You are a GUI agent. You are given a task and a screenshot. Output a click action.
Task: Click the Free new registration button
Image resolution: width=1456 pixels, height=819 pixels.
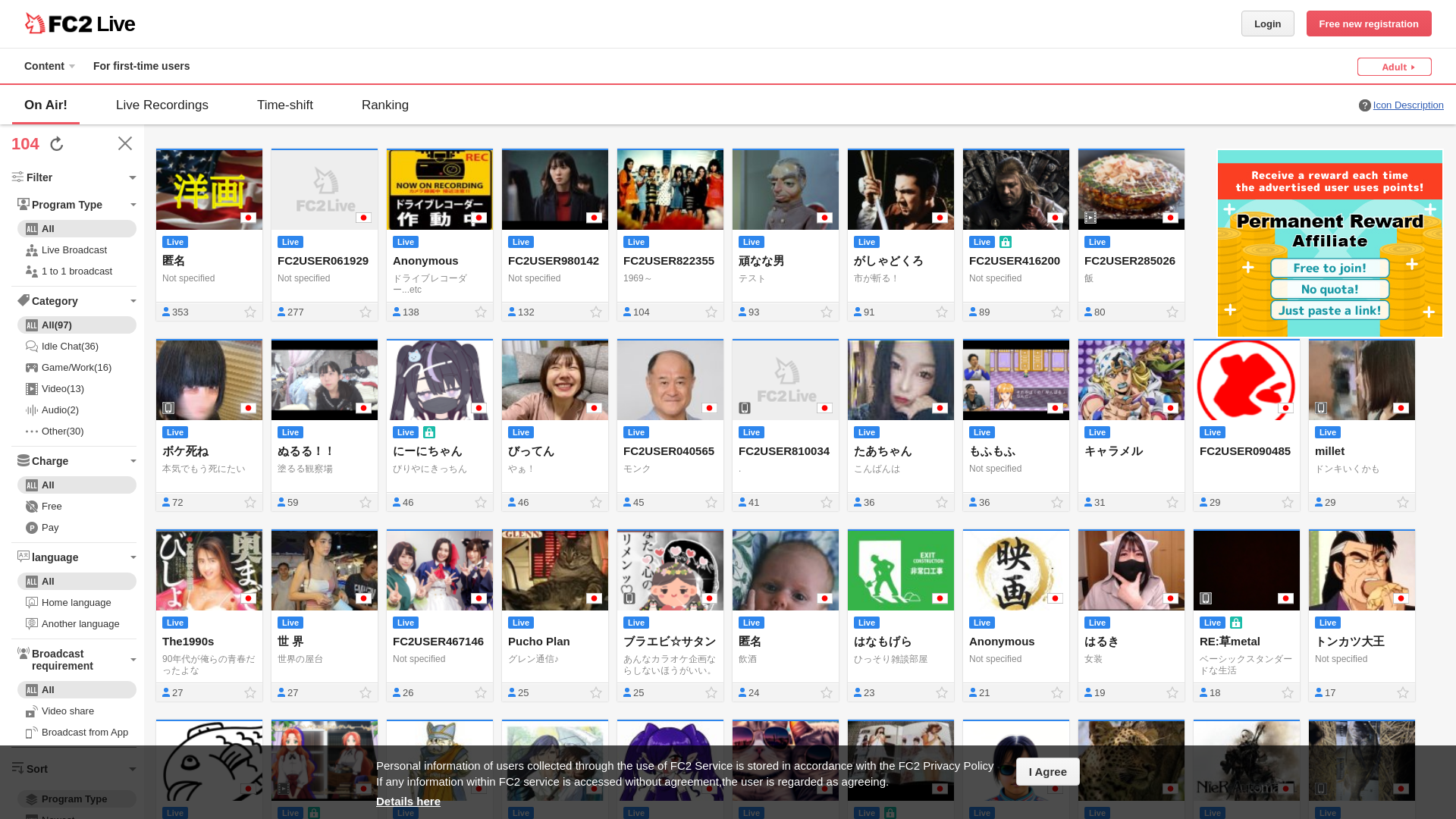coord(1368,24)
